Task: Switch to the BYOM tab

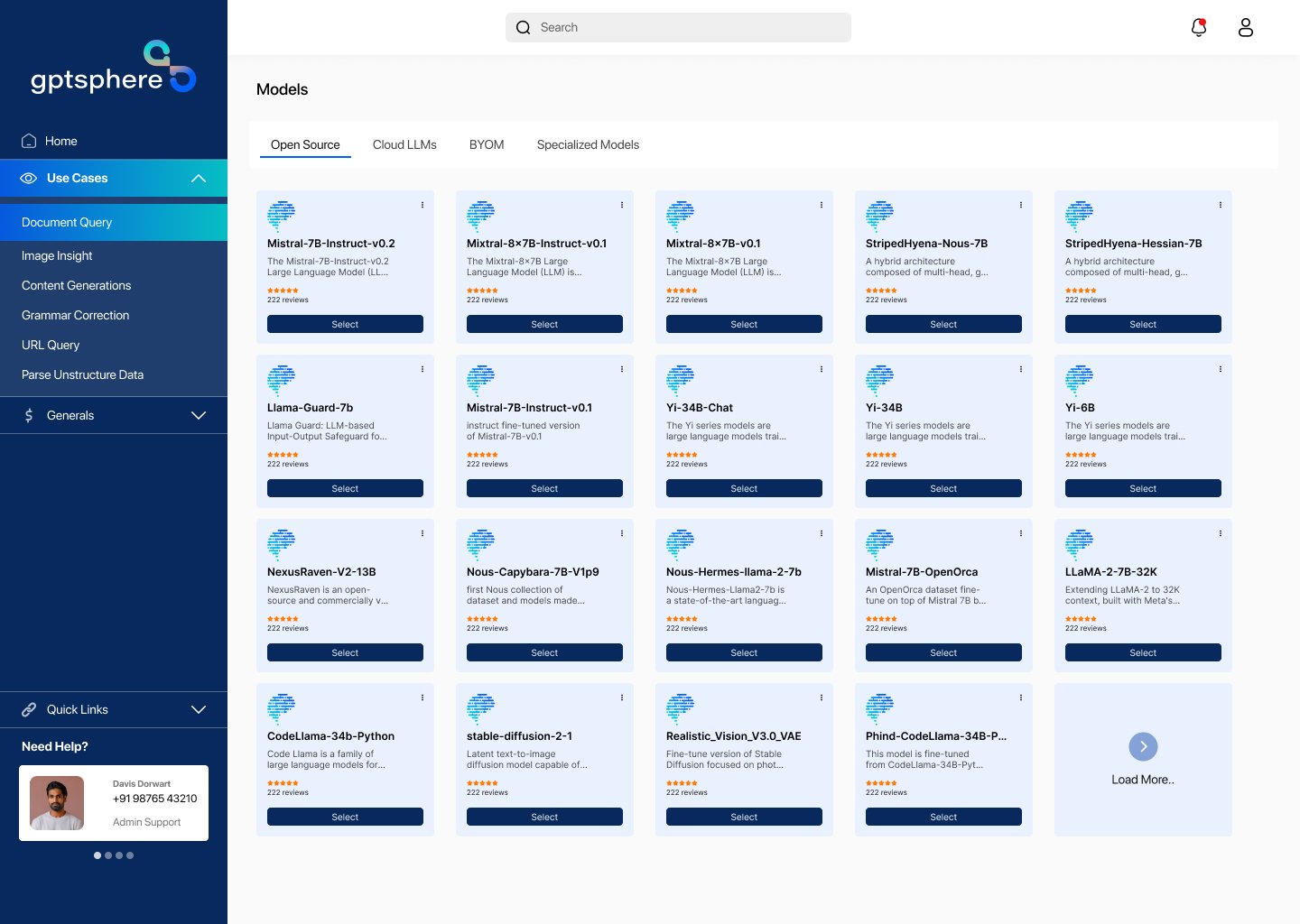Action: (487, 144)
